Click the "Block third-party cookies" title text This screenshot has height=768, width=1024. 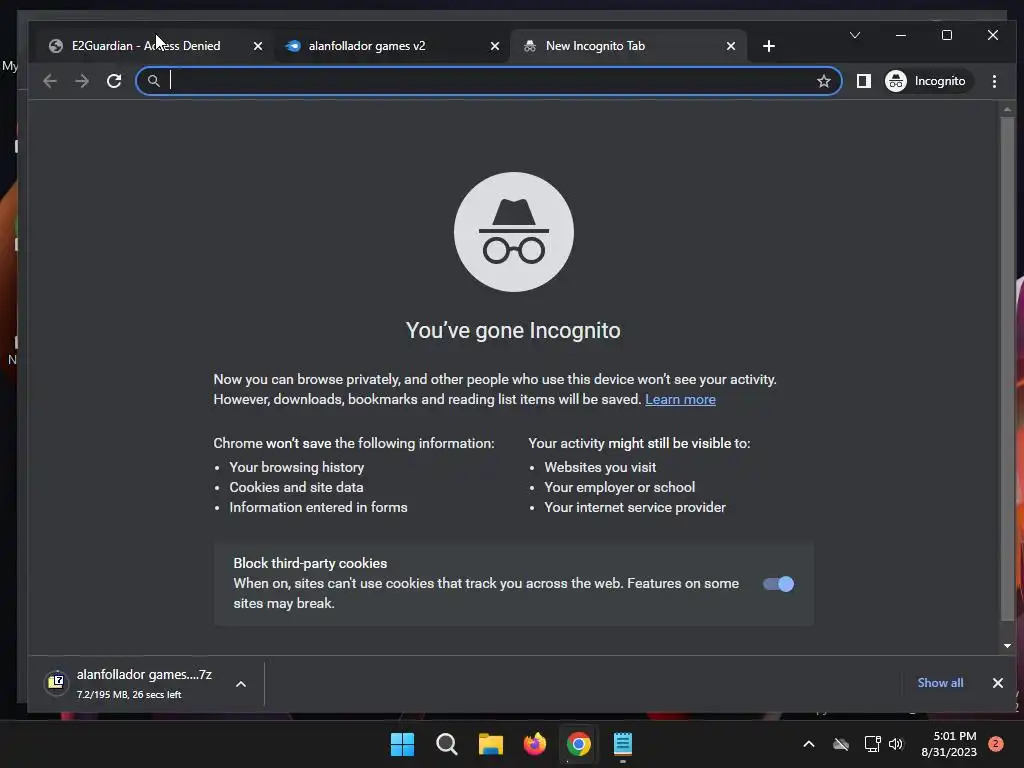[310, 563]
